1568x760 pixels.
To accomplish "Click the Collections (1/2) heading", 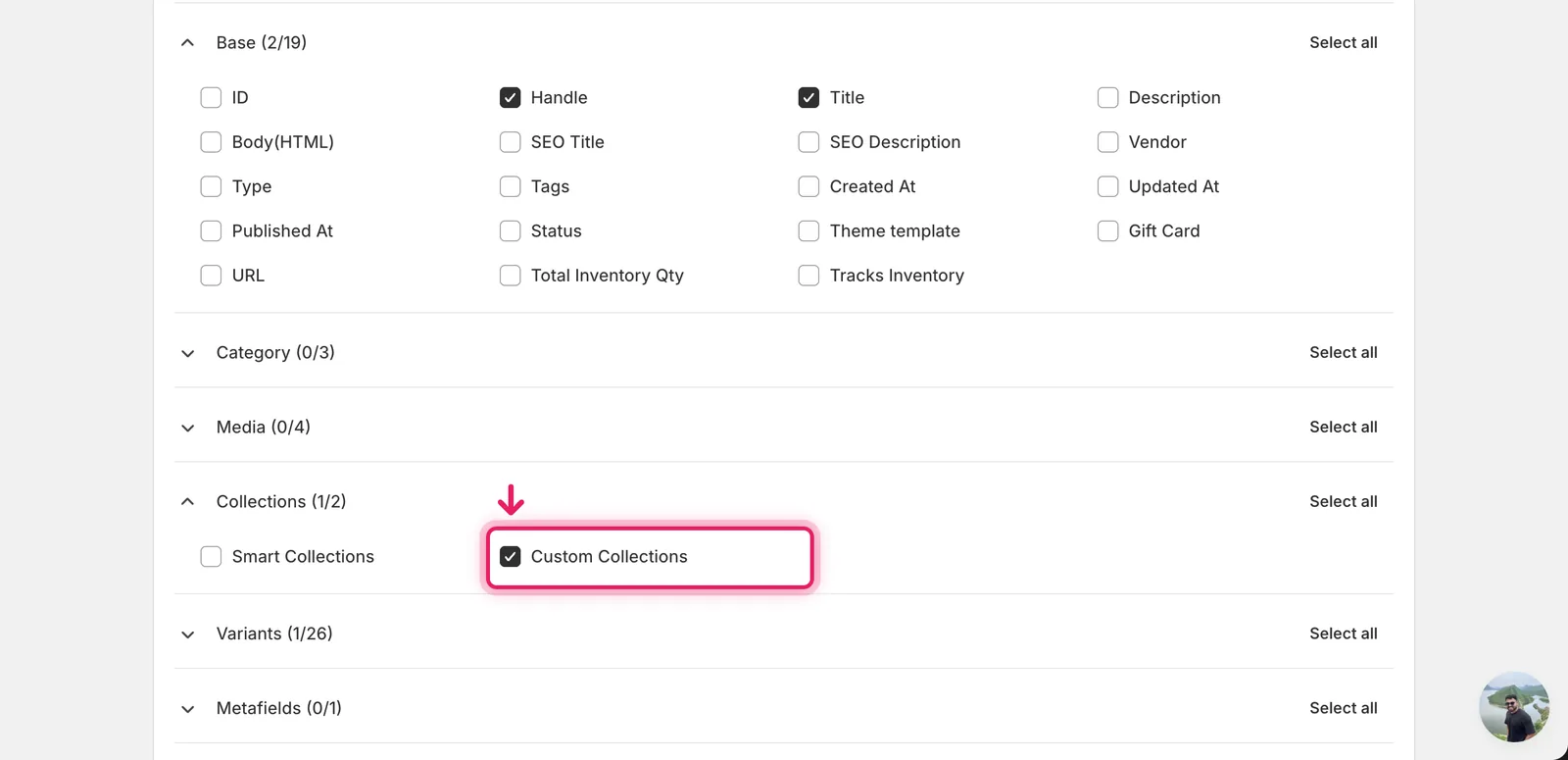I will coord(281,502).
